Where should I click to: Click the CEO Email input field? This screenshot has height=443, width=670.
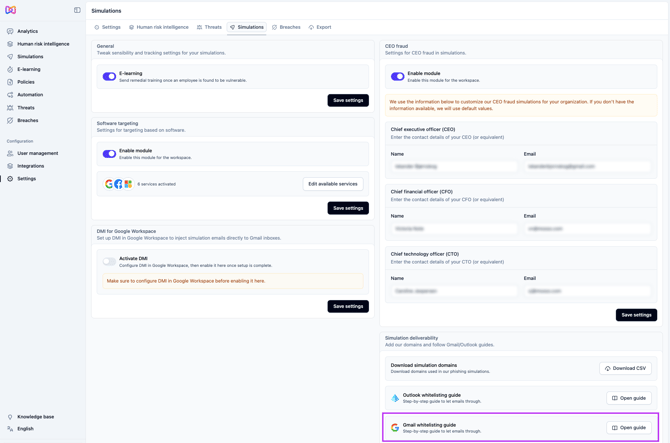[588, 167]
